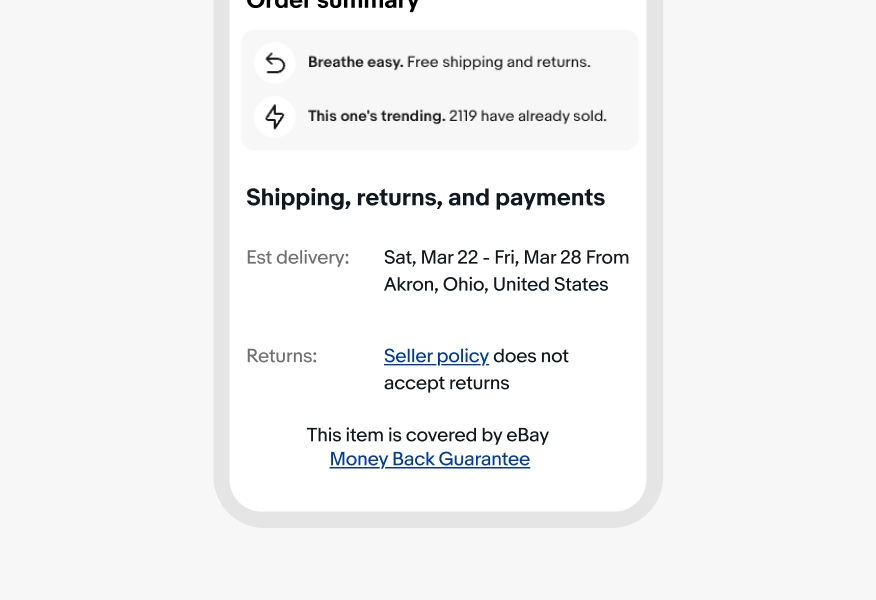876x600 pixels.
Task: Click Money Back Guarantee link
Action: pos(429,459)
